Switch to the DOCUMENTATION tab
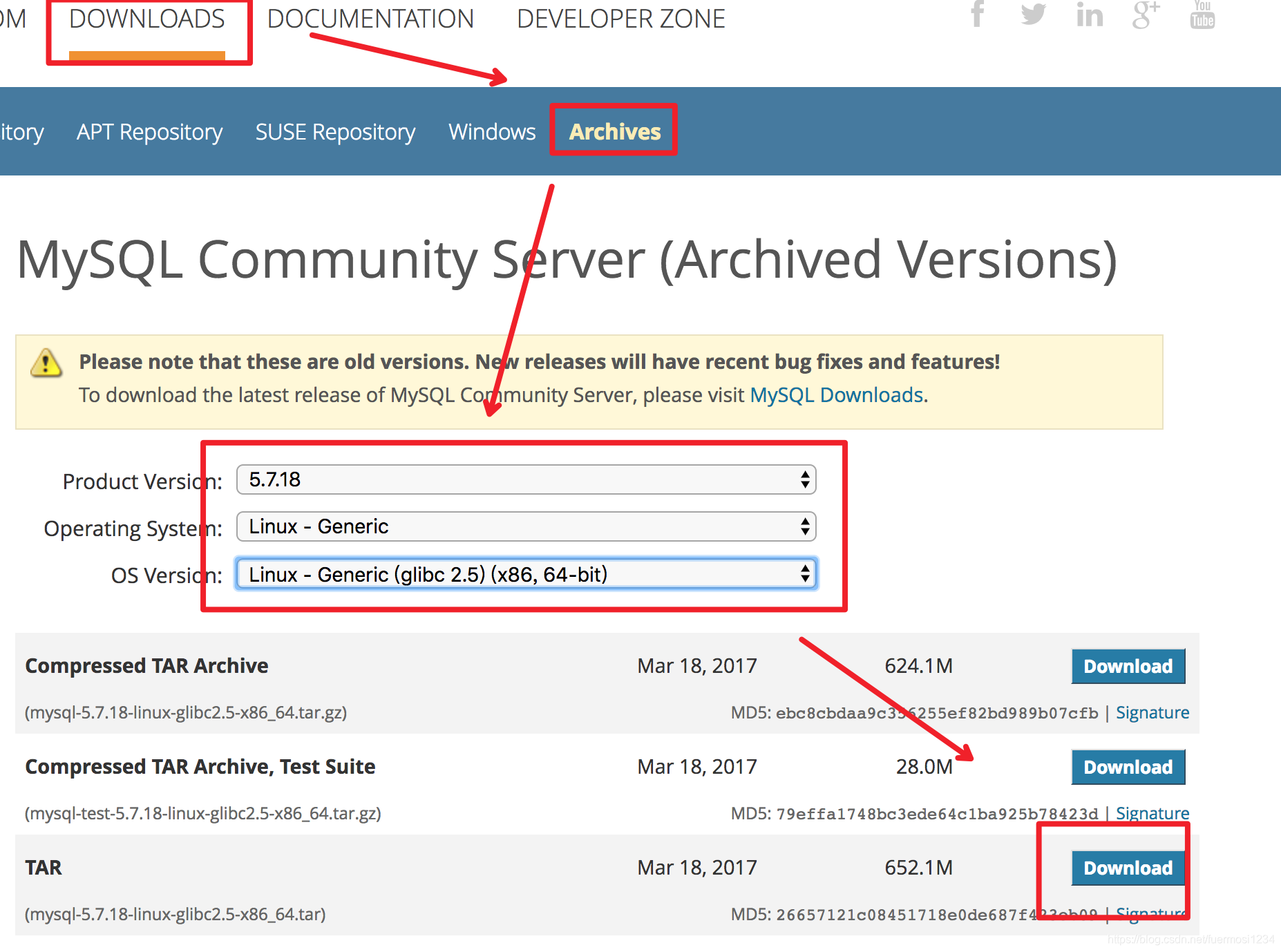 [370, 19]
